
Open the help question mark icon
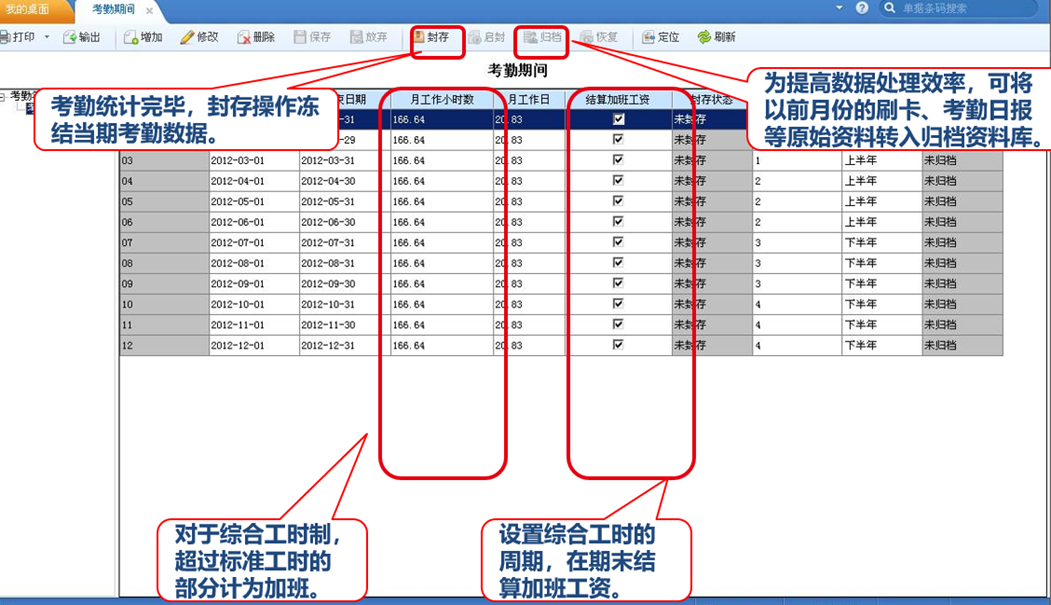pos(862,8)
